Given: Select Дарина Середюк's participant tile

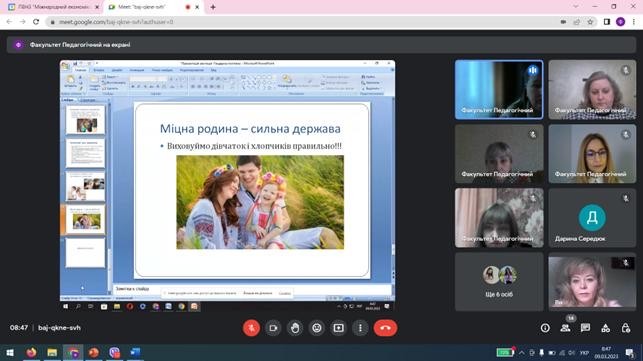Looking at the screenshot, I should [x=592, y=218].
